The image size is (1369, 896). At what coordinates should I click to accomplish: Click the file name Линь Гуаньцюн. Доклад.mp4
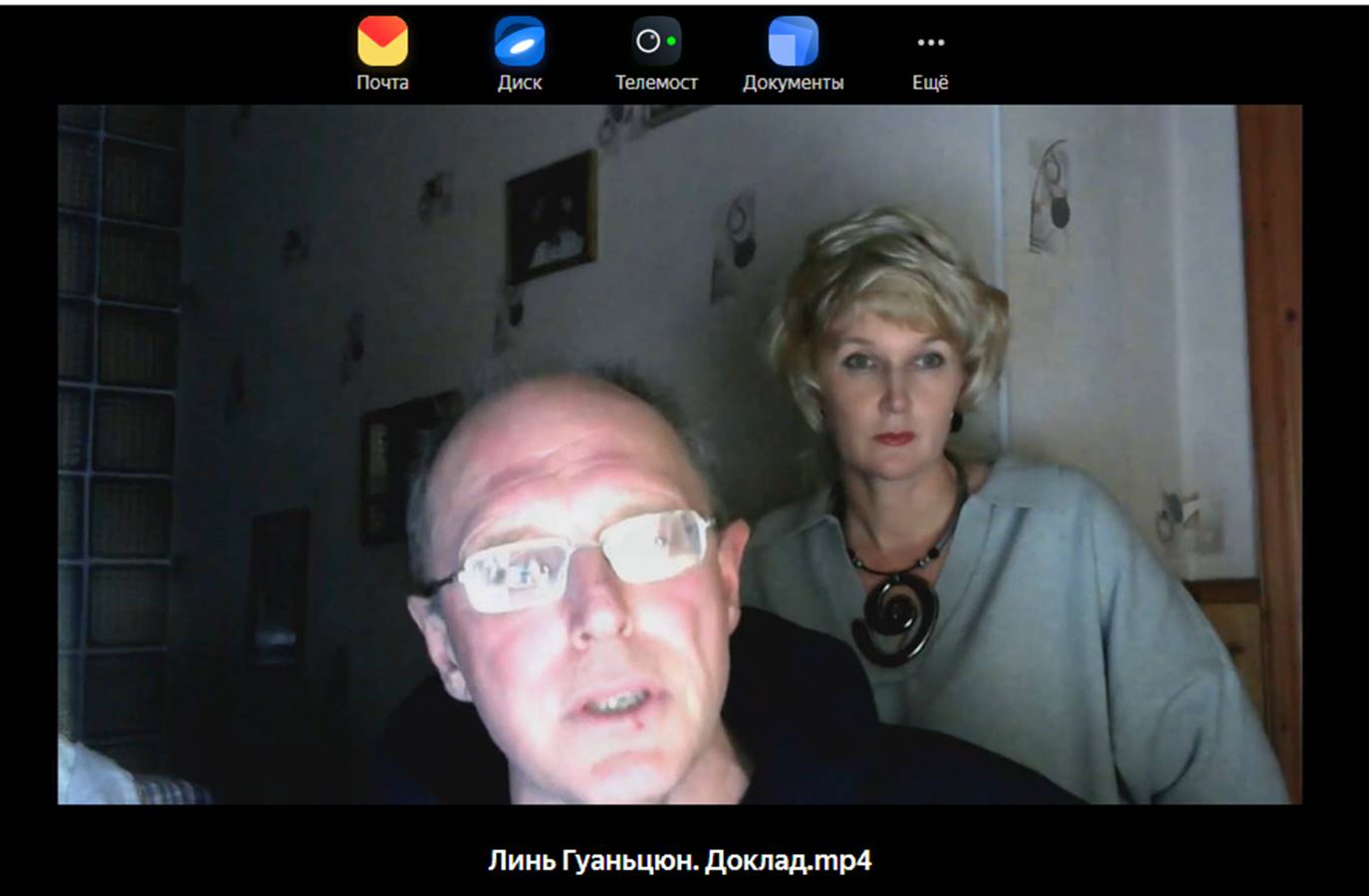click(680, 861)
